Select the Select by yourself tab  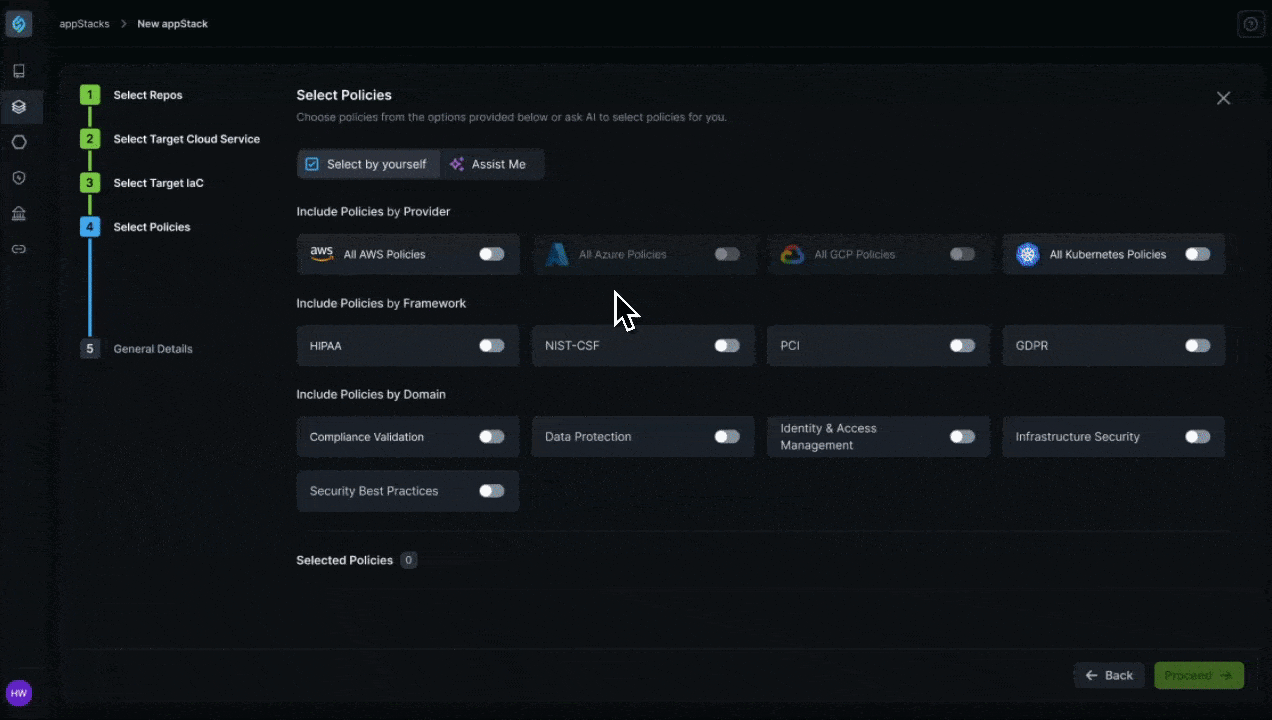point(367,164)
